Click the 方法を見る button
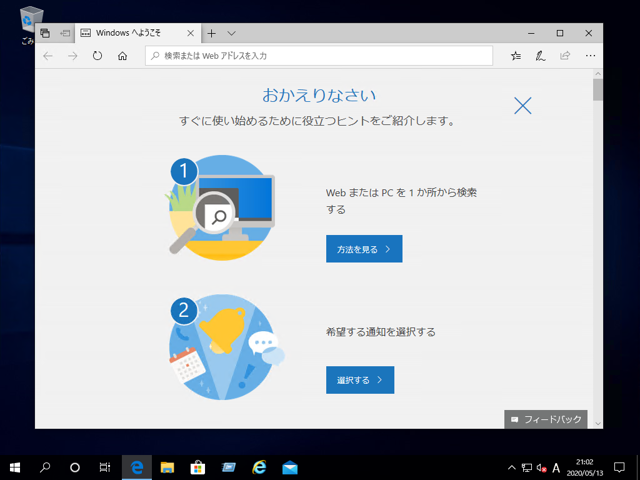 (x=364, y=249)
